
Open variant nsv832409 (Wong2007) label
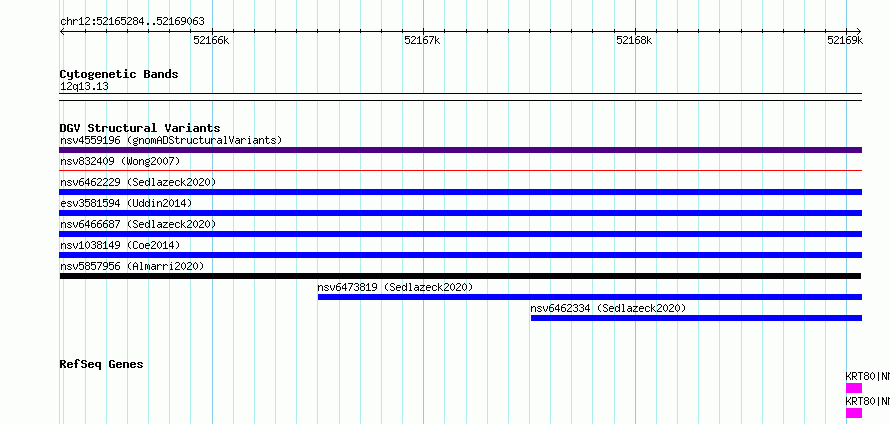(x=120, y=161)
